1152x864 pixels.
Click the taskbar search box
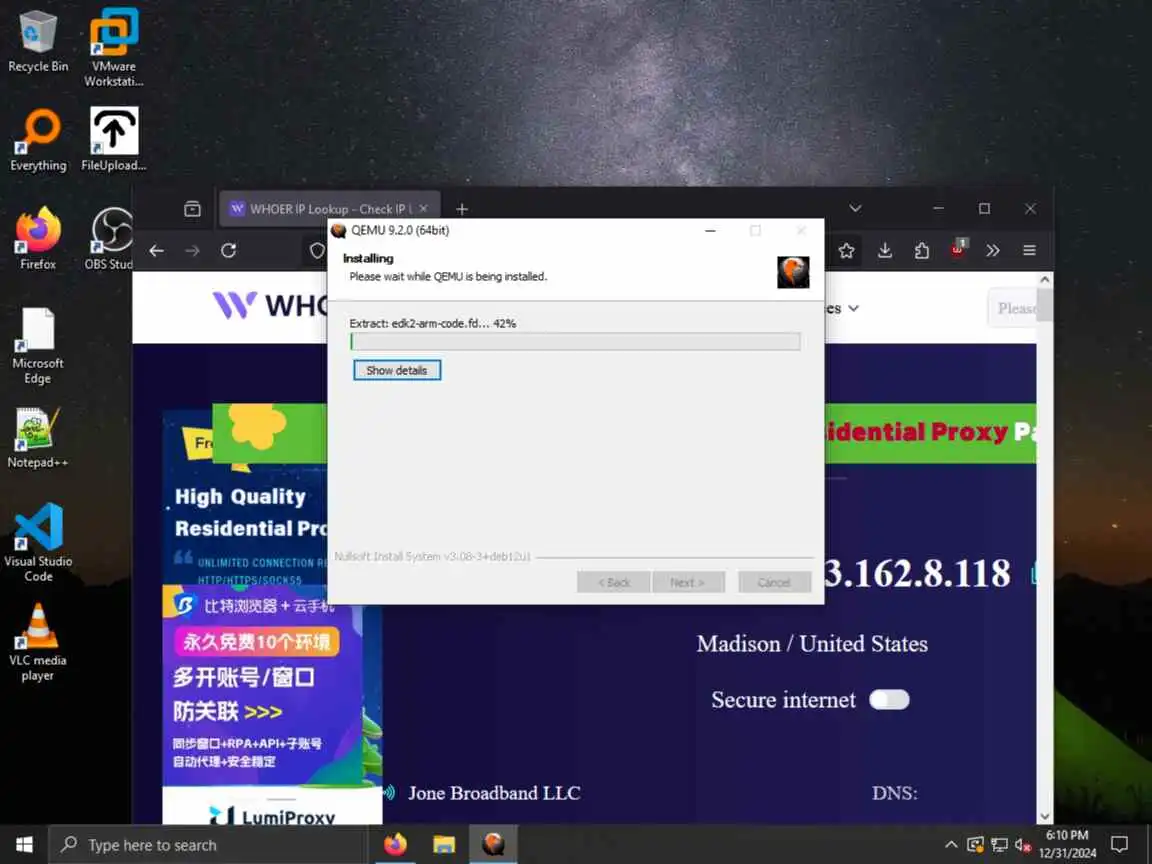click(x=207, y=845)
